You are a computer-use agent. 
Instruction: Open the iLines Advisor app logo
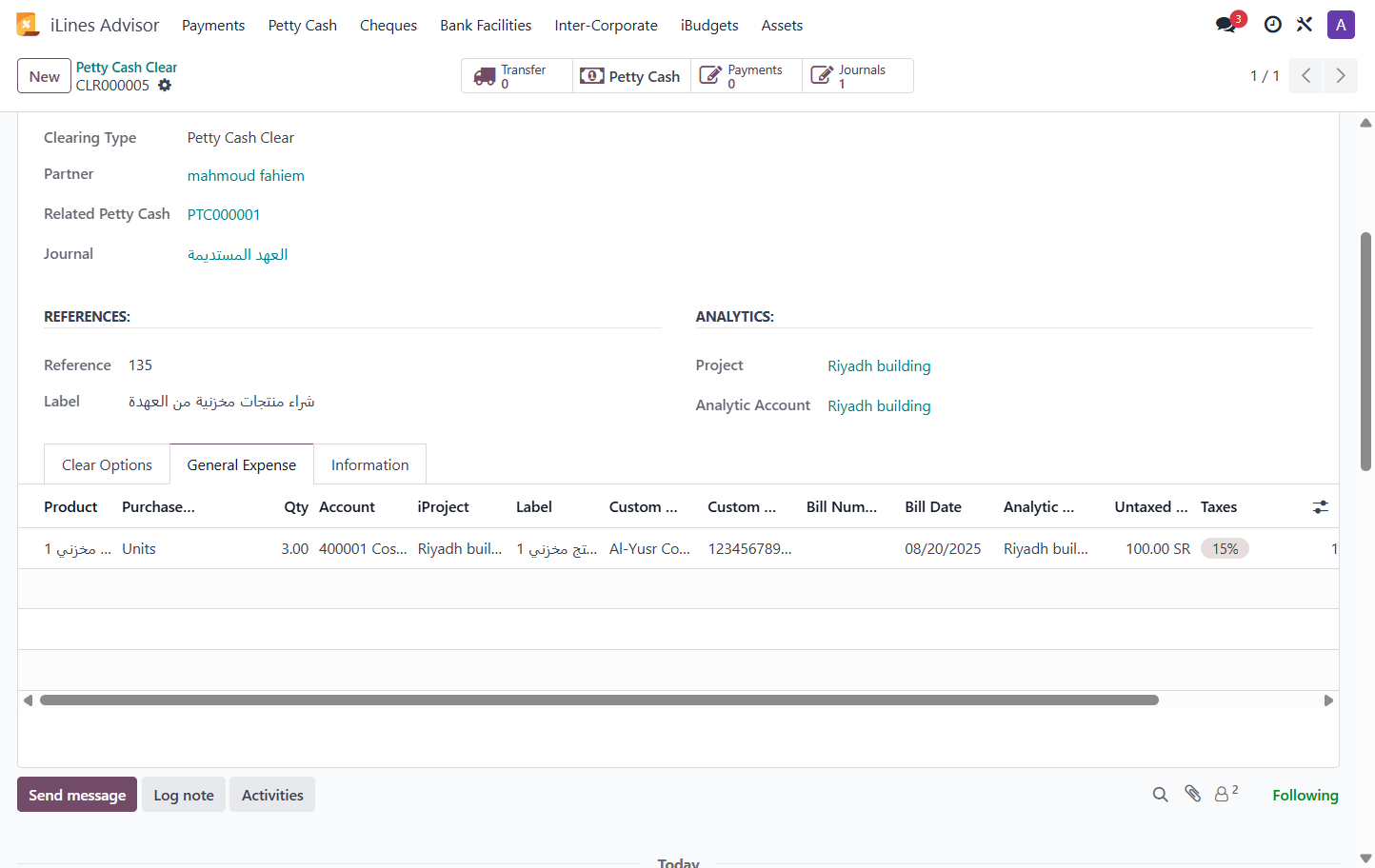[x=28, y=25]
